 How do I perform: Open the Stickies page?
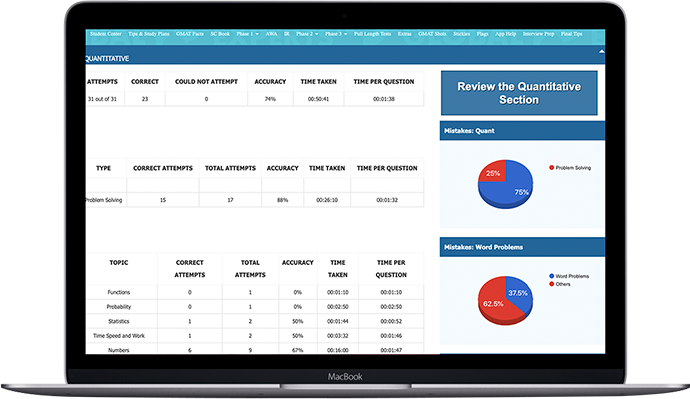[x=462, y=34]
